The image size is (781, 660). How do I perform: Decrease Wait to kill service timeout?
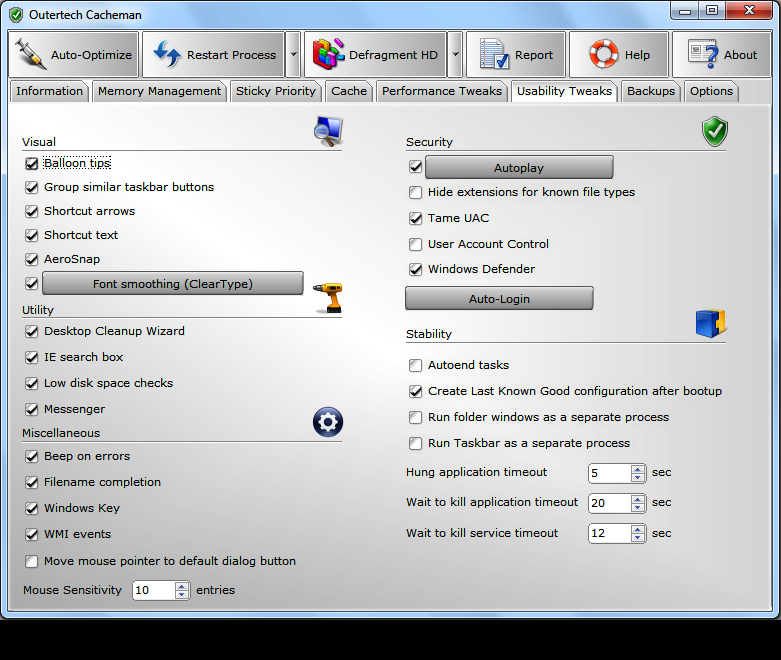(x=638, y=537)
